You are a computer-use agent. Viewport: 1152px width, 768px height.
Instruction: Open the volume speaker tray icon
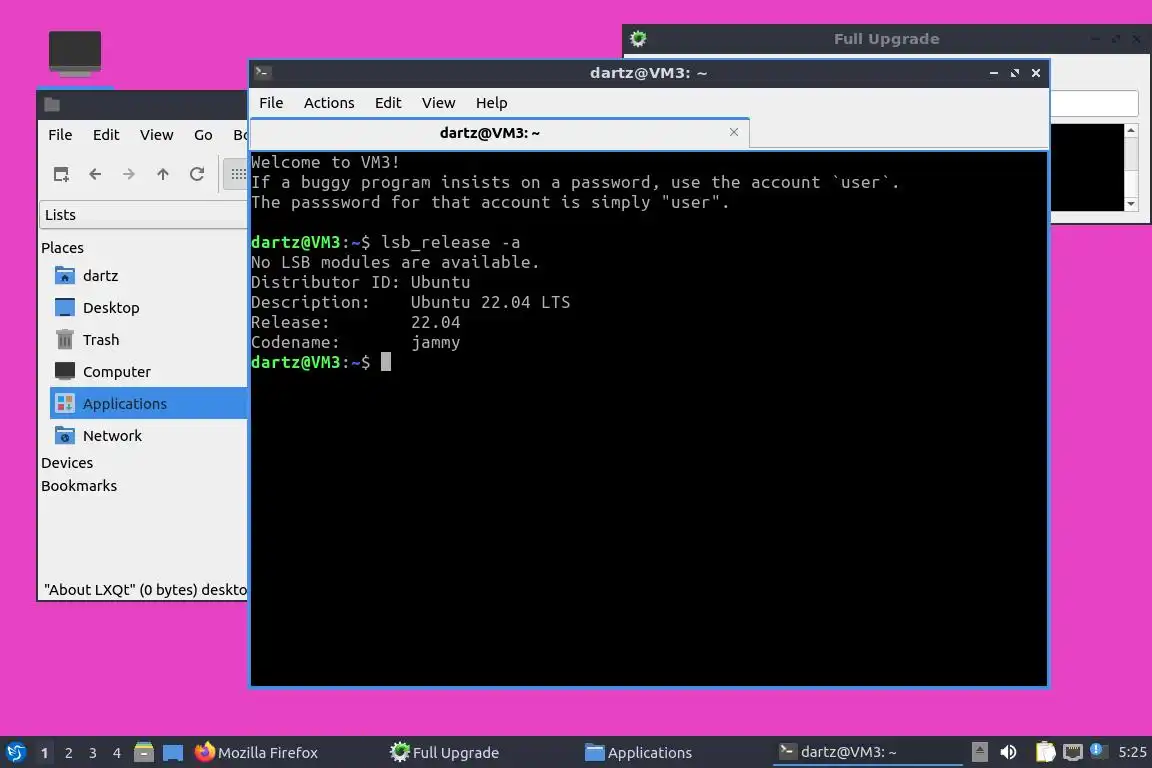click(1008, 752)
